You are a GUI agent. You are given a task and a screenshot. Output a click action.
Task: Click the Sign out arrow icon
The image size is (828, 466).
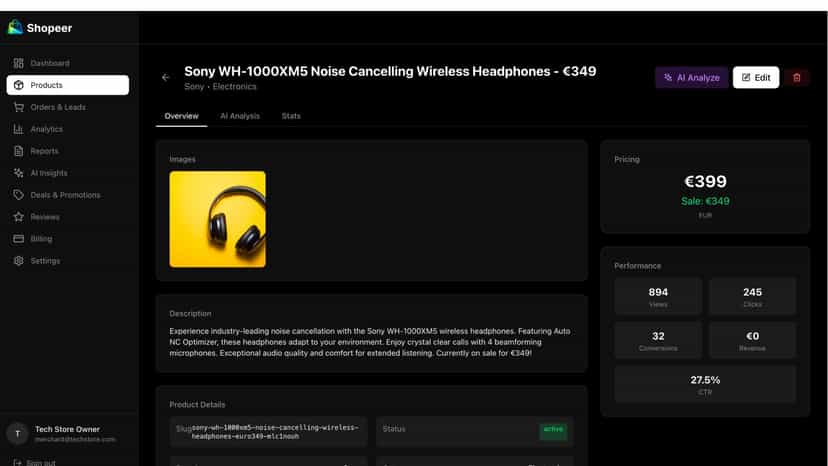(x=17, y=462)
